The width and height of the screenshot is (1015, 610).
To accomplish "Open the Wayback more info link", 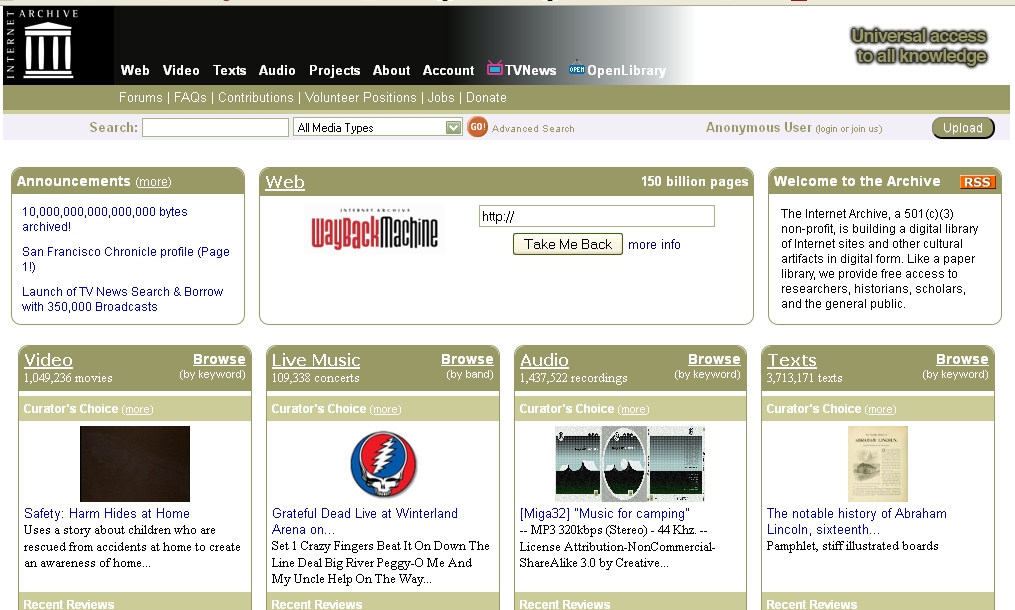I will pyautogui.click(x=654, y=245).
